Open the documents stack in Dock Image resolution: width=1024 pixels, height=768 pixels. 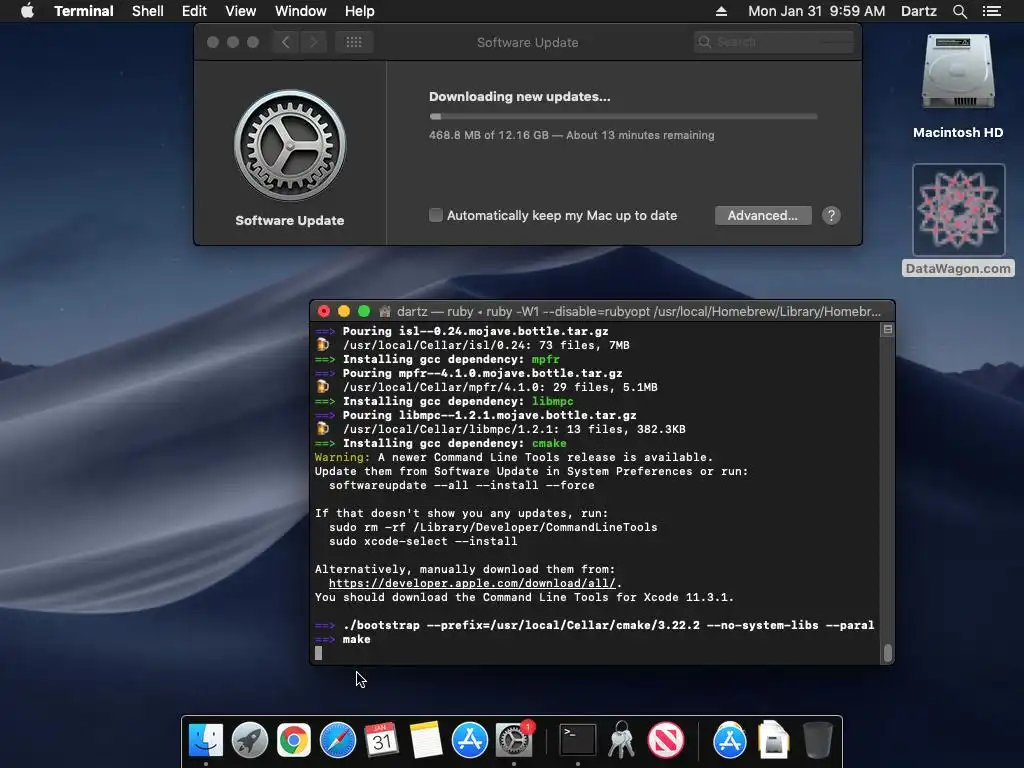(x=773, y=740)
